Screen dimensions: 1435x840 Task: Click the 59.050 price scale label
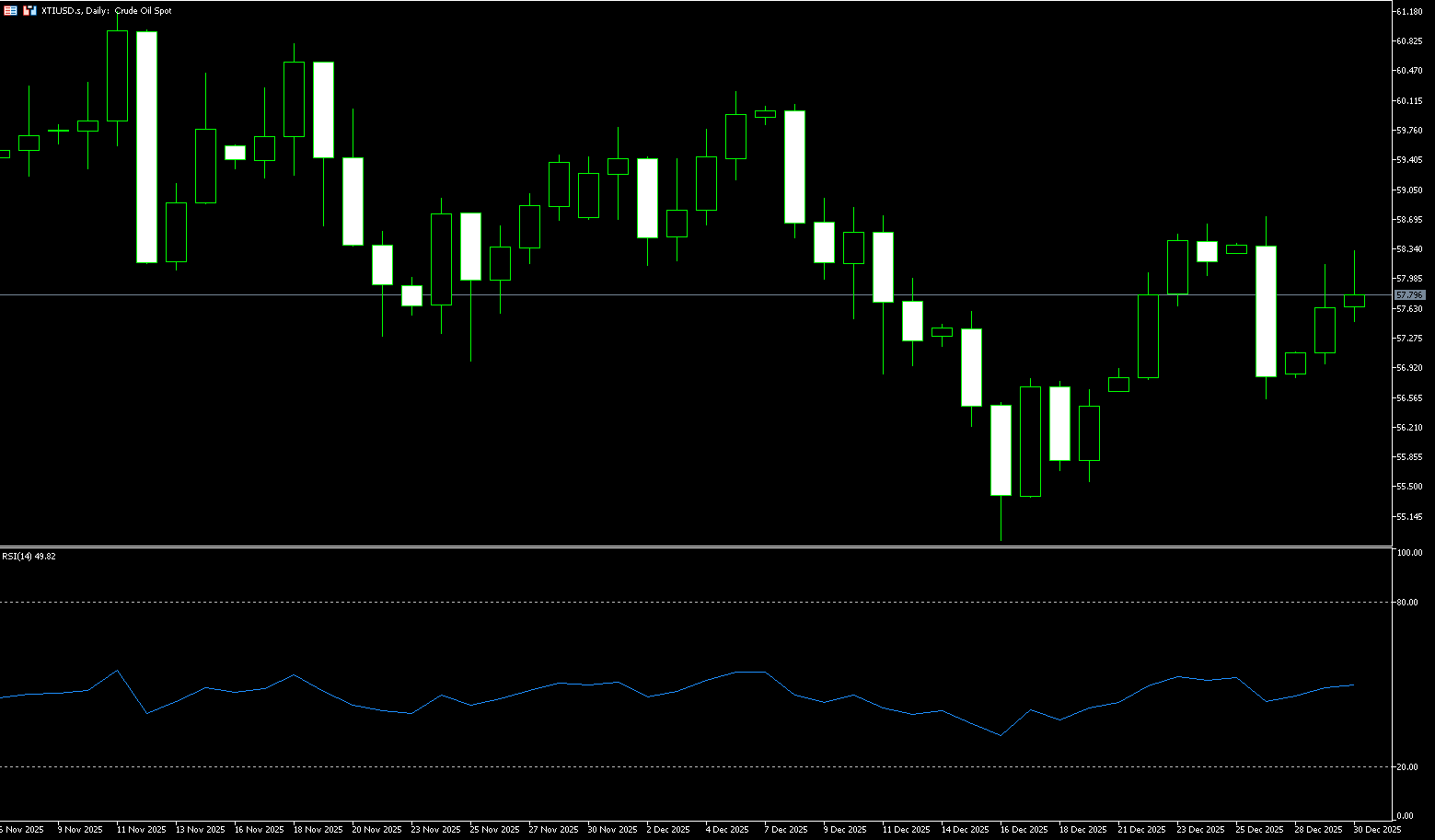(x=1409, y=190)
